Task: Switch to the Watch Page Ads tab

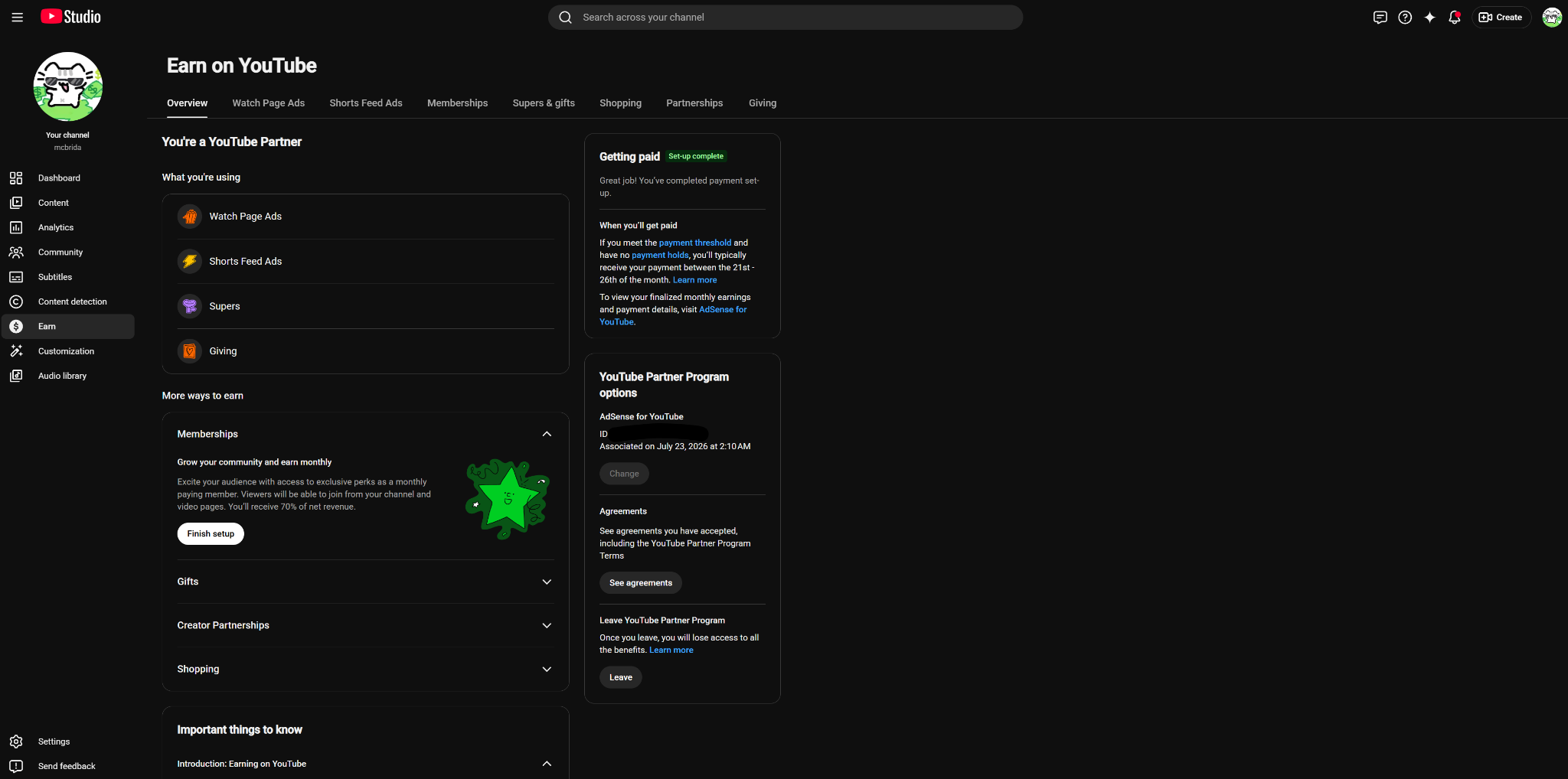Action: (269, 103)
